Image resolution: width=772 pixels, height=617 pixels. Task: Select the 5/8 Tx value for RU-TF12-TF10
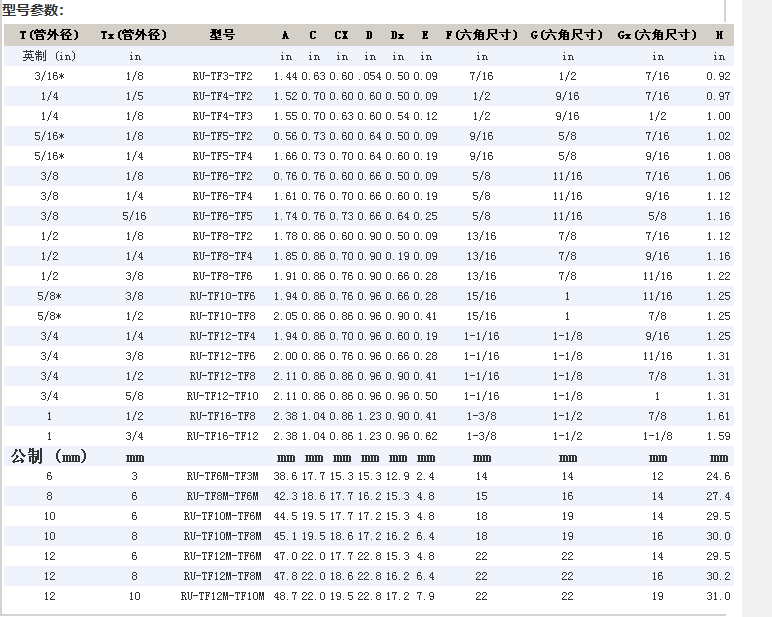coord(134,396)
